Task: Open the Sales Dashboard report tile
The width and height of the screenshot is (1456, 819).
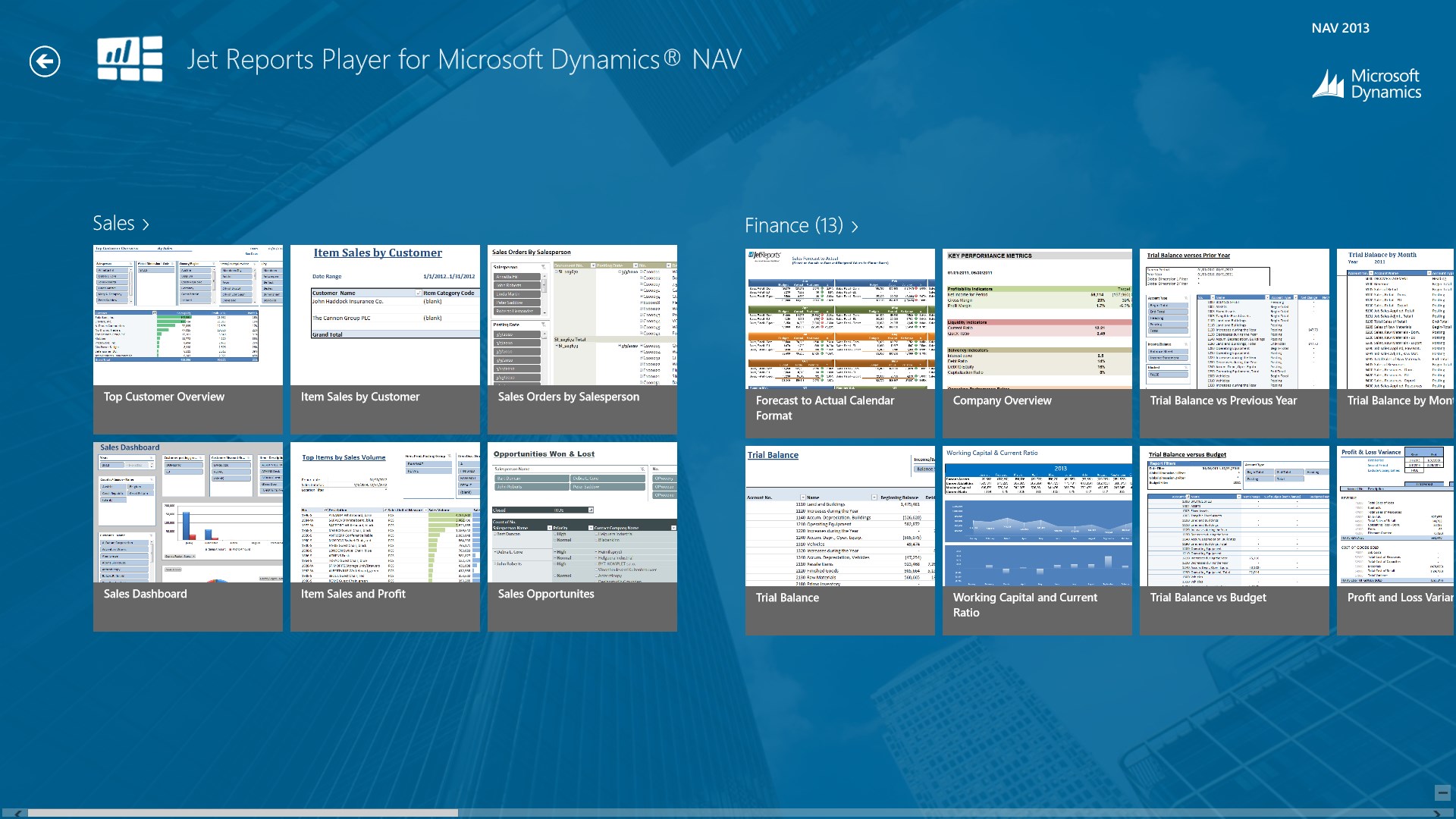Action: tap(187, 536)
